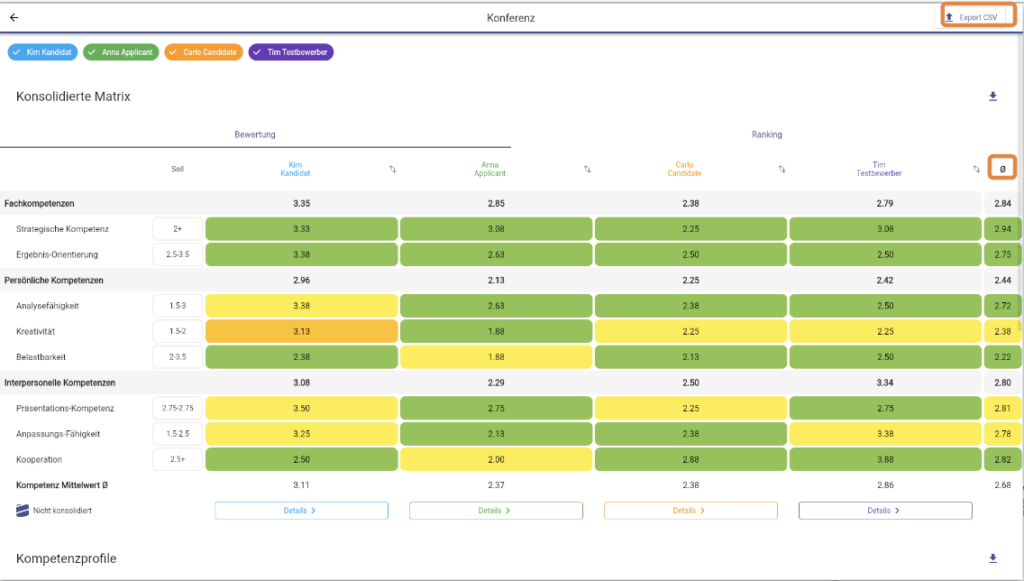The height and width of the screenshot is (581, 1024).
Task: Sort by Anna Applicant column arrows
Action: pyautogui.click(x=587, y=169)
